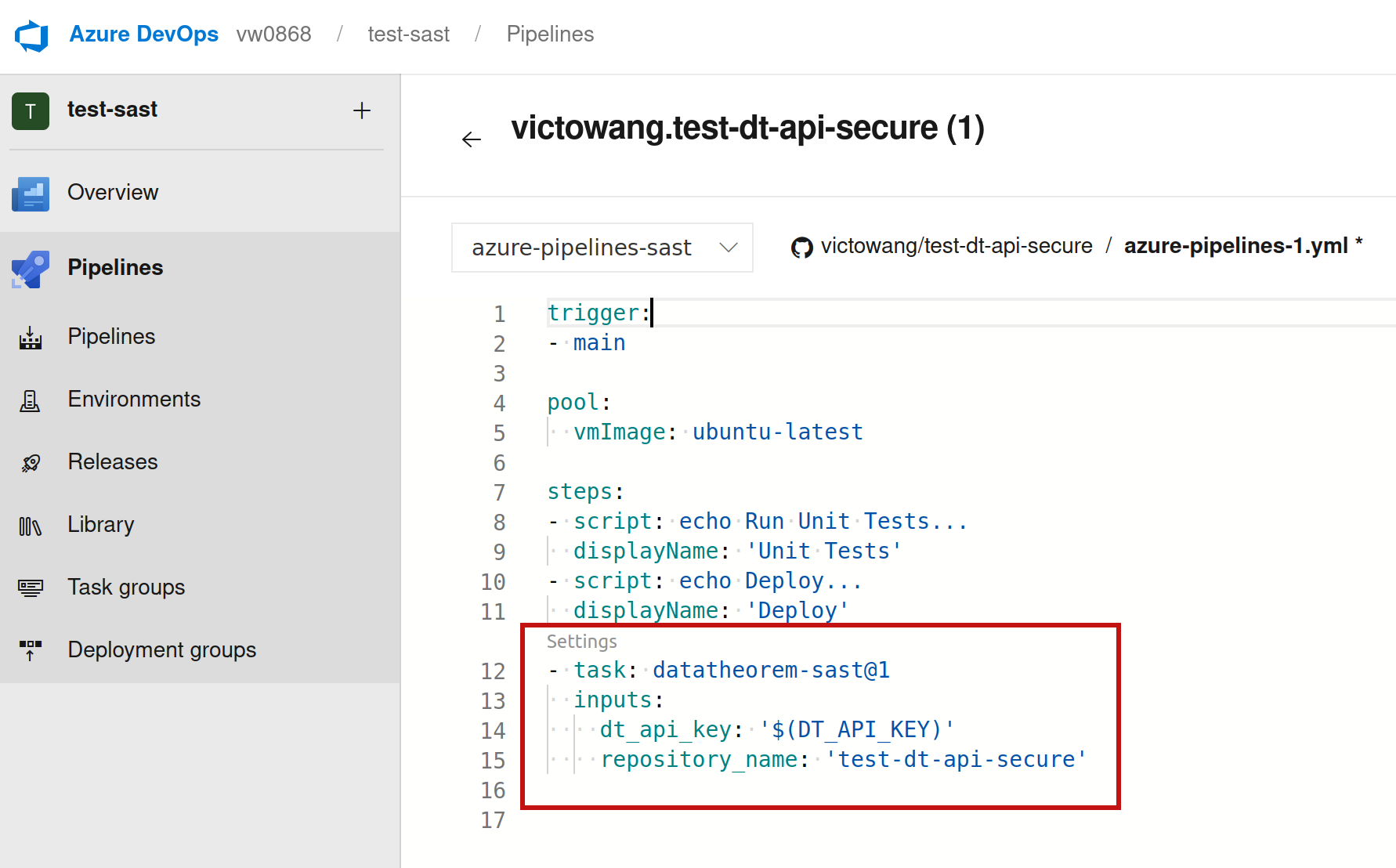Go to the vw0868 organization breadcrumb
Image resolution: width=1396 pixels, height=868 pixels.
(x=273, y=34)
